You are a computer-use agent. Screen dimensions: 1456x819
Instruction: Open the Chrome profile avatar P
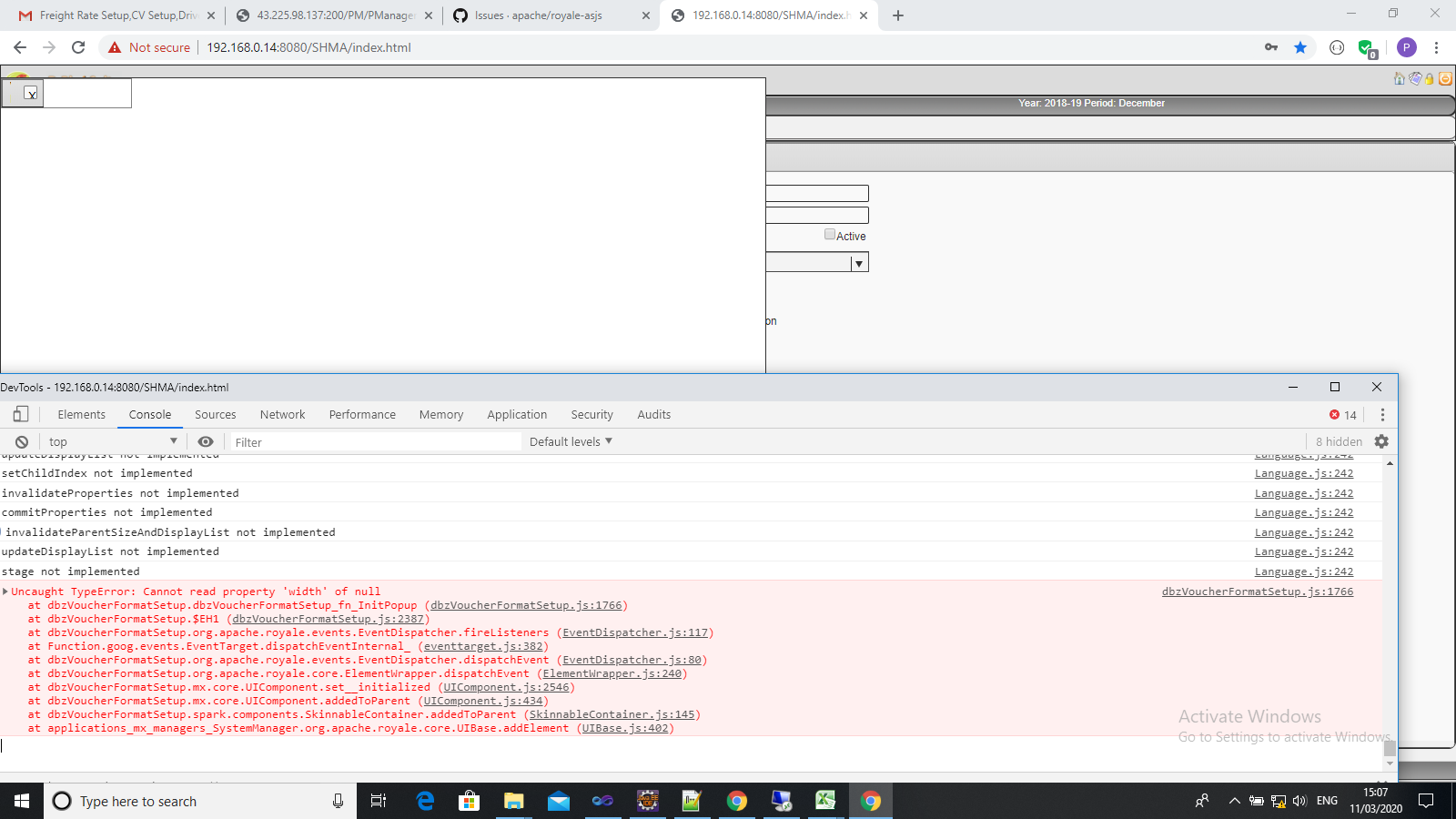pos(1406,47)
